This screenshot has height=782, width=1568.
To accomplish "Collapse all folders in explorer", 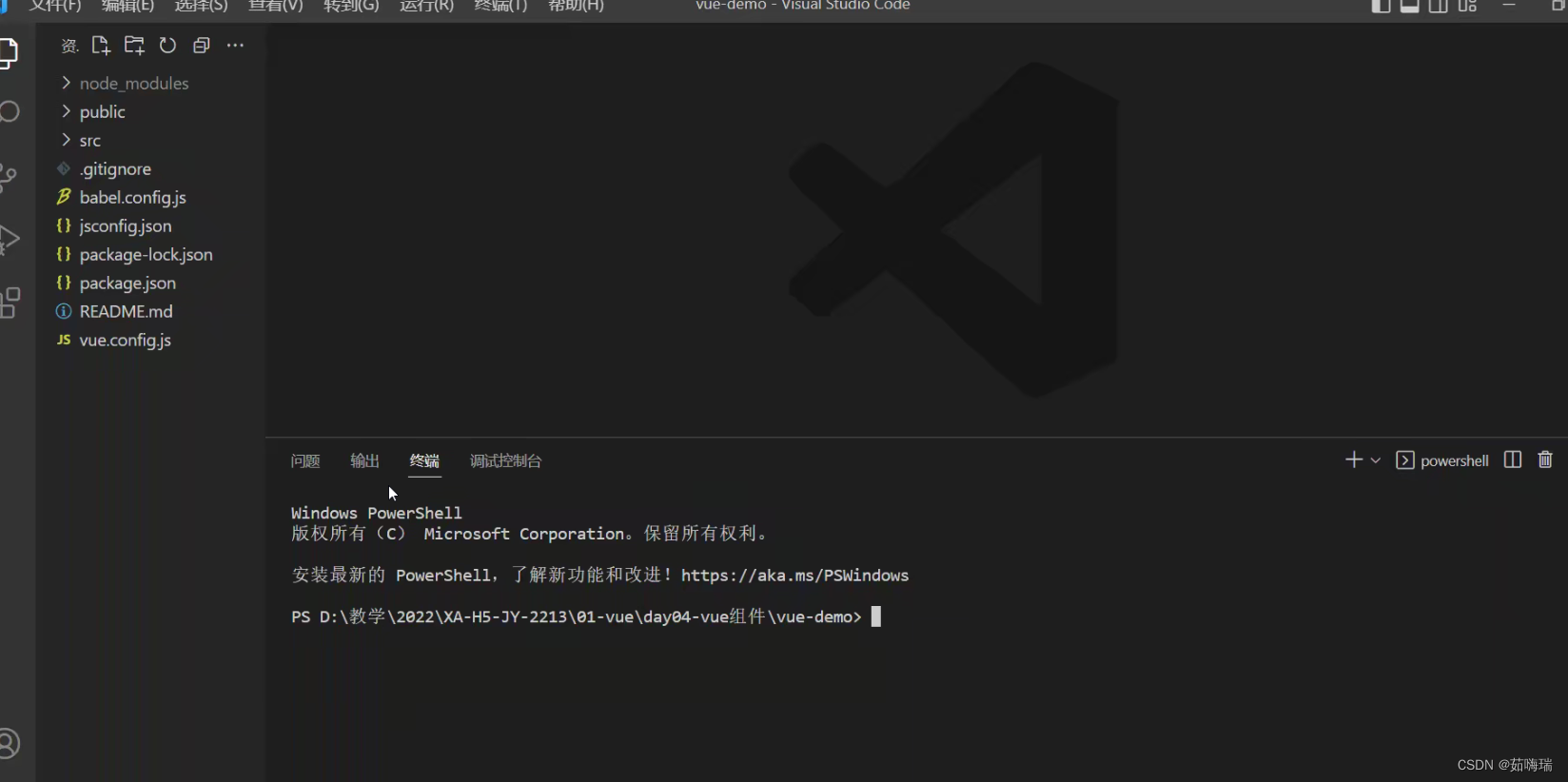I will pyautogui.click(x=202, y=46).
